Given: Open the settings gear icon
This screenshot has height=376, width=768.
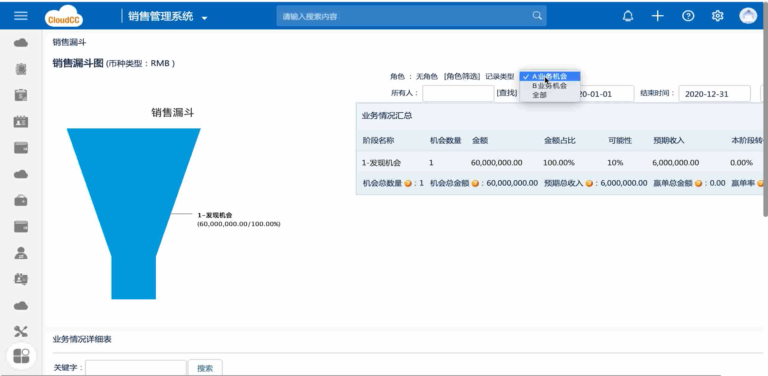Looking at the screenshot, I should click(x=718, y=16).
